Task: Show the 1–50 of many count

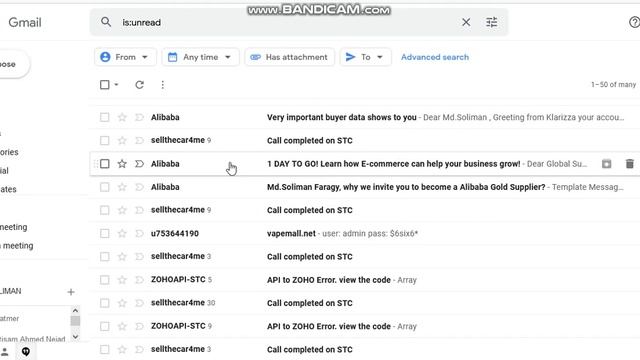Action: point(613,84)
